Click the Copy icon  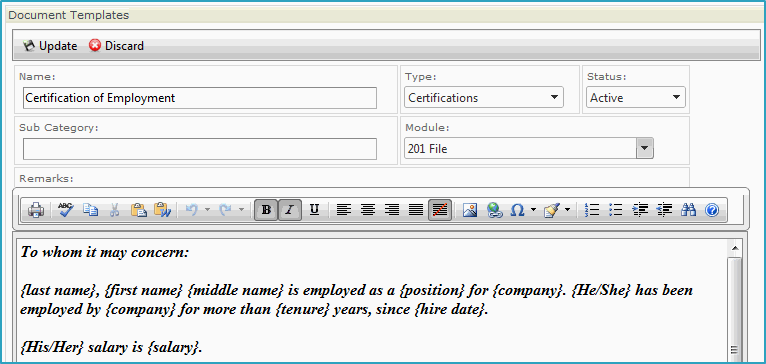tap(90, 210)
